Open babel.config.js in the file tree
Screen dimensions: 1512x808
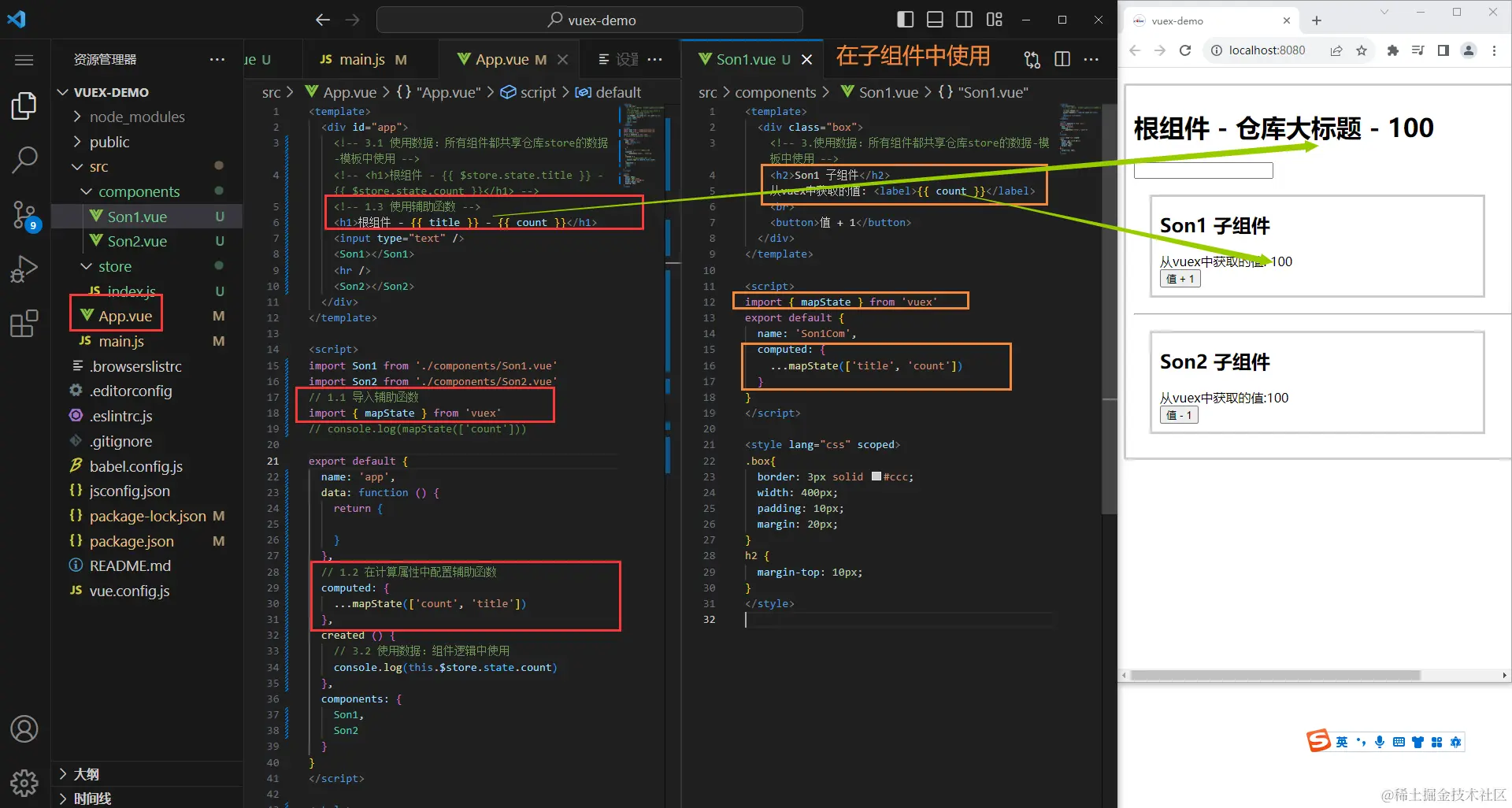click(x=135, y=466)
